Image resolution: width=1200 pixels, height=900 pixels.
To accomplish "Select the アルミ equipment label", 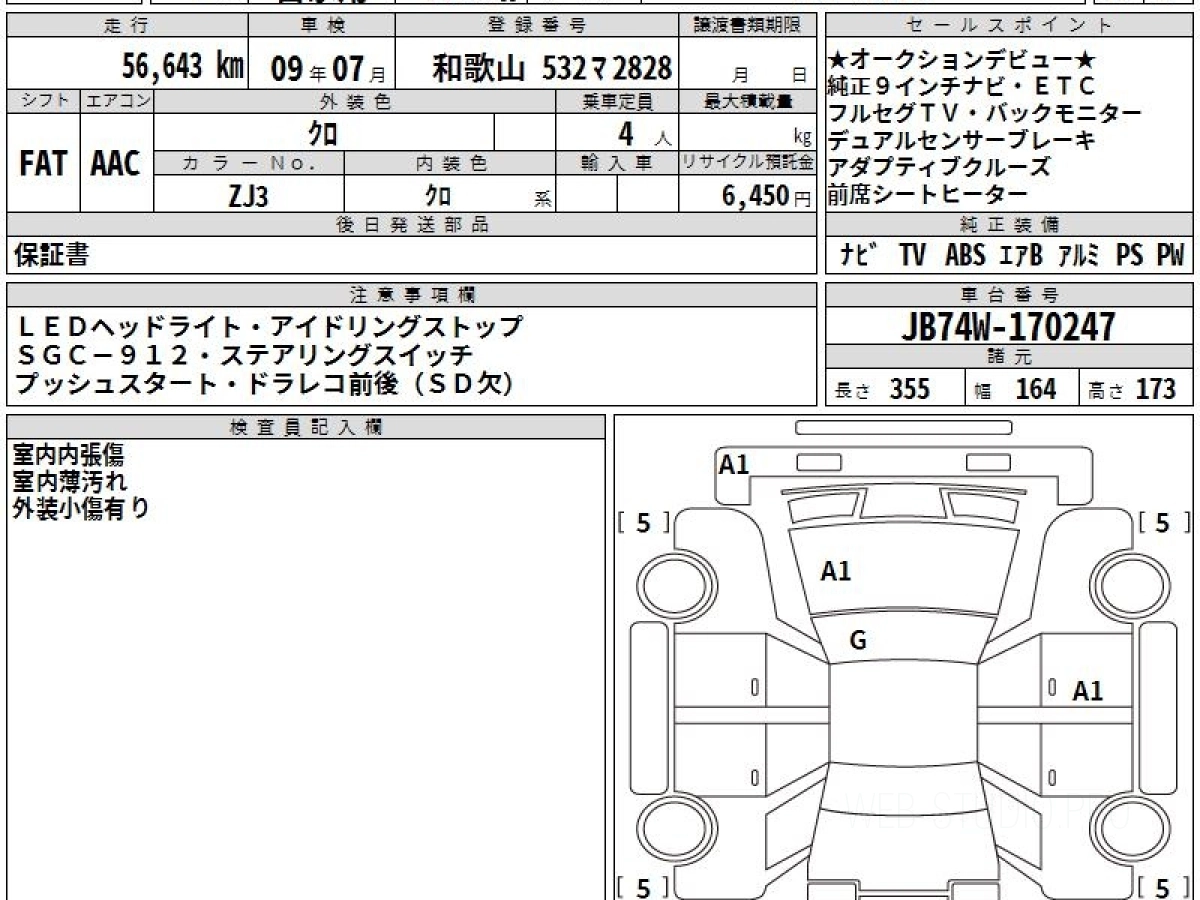I will pos(1078,256).
